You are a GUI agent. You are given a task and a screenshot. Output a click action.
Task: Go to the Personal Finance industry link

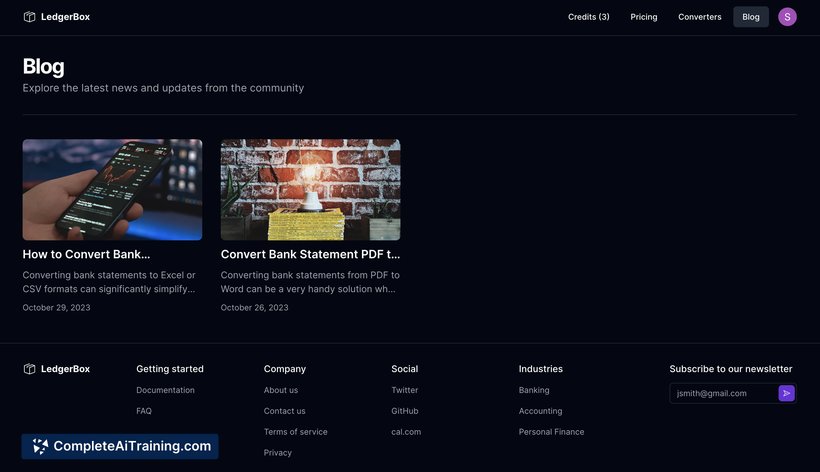pyautogui.click(x=551, y=432)
